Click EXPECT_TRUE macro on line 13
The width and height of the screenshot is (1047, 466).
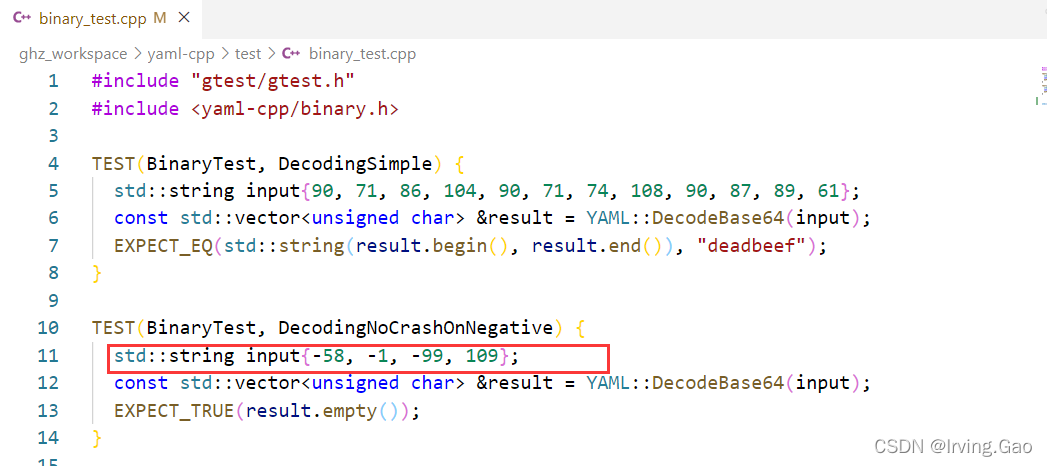coord(174,411)
